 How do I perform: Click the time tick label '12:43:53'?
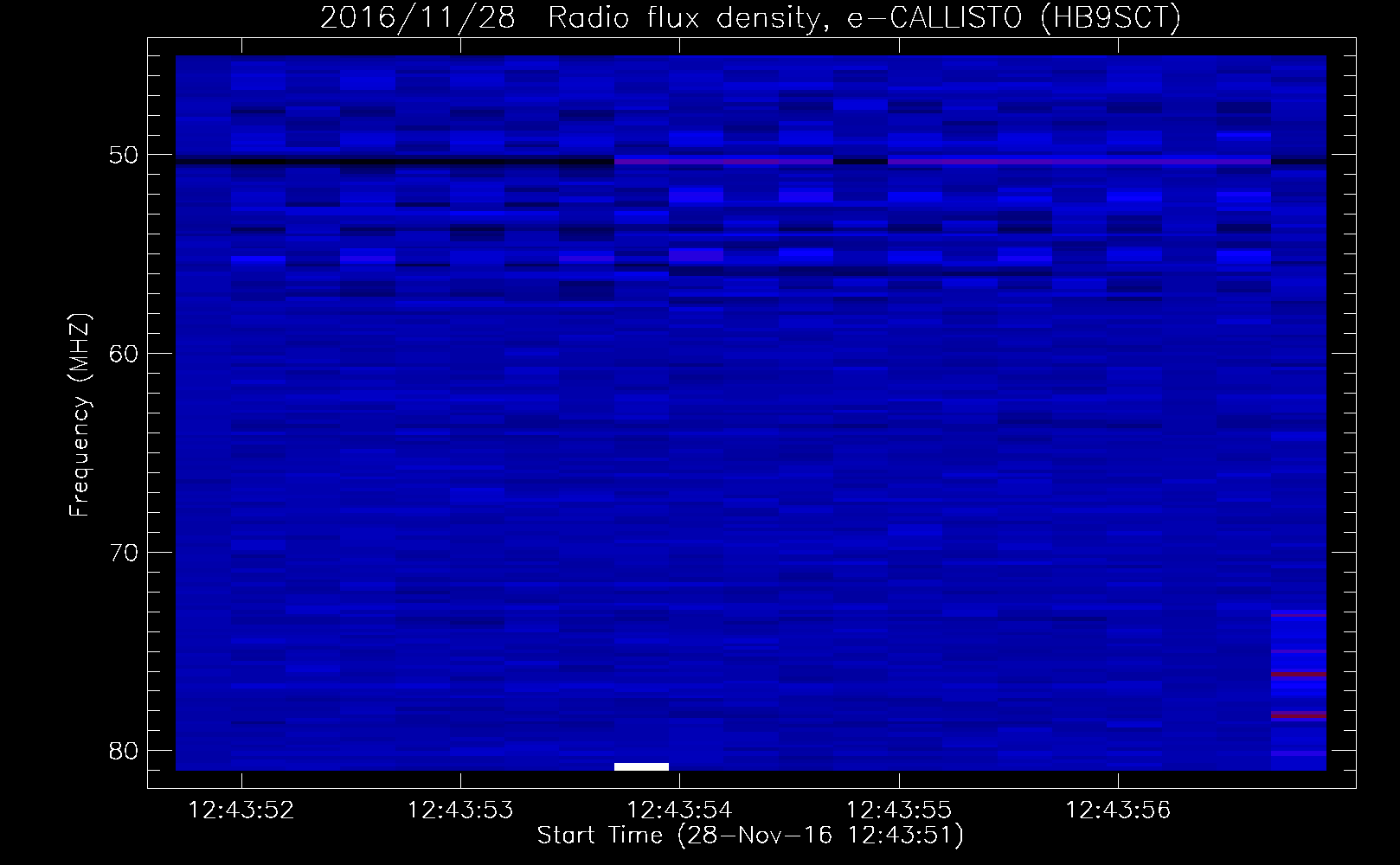pyautogui.click(x=460, y=810)
